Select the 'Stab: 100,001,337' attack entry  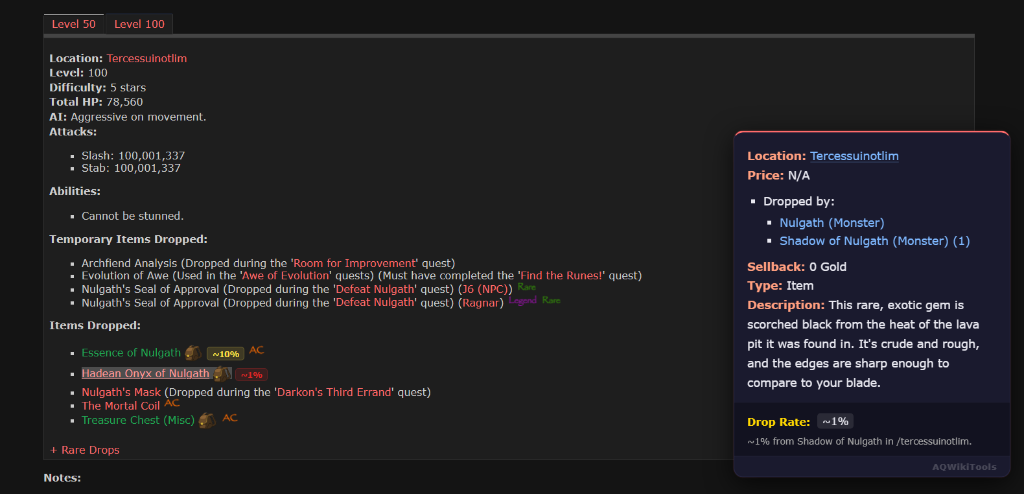(x=131, y=169)
